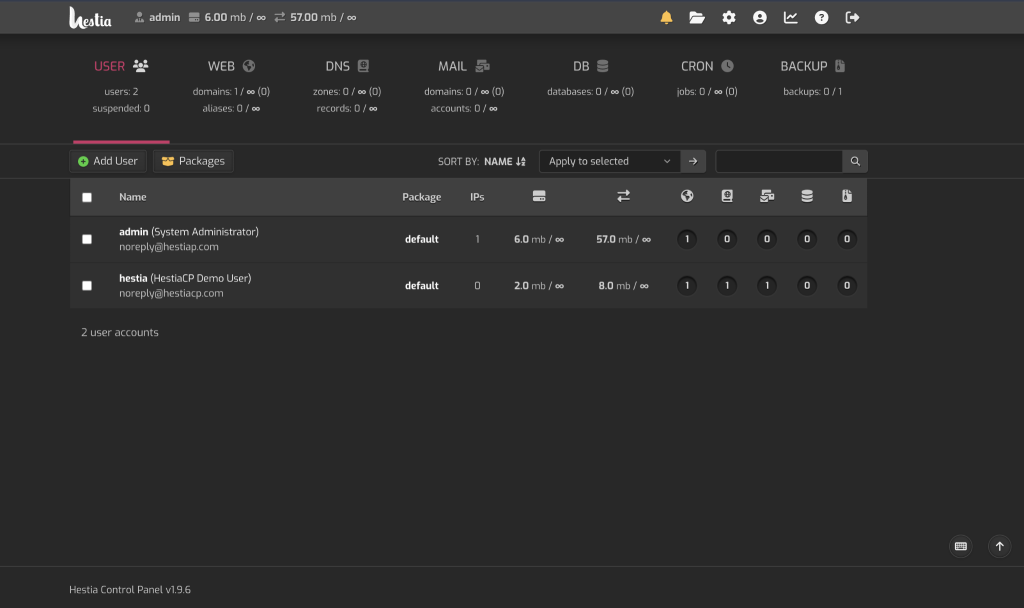Click the web domains column header icon
This screenshot has height=608, width=1024.
(687, 196)
